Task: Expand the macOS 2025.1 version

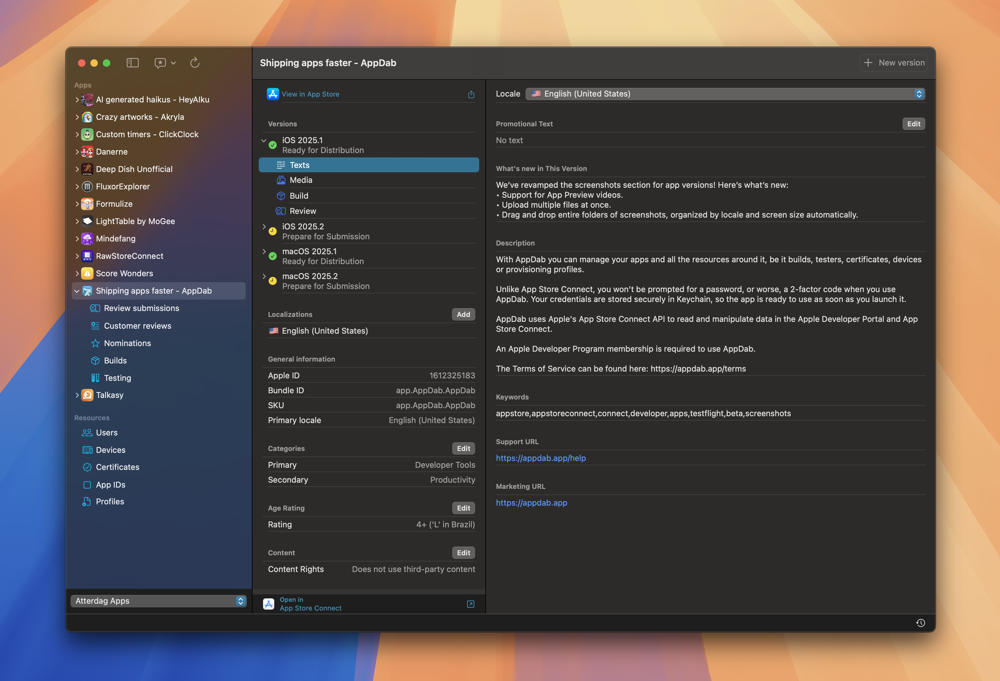Action: click(264, 251)
